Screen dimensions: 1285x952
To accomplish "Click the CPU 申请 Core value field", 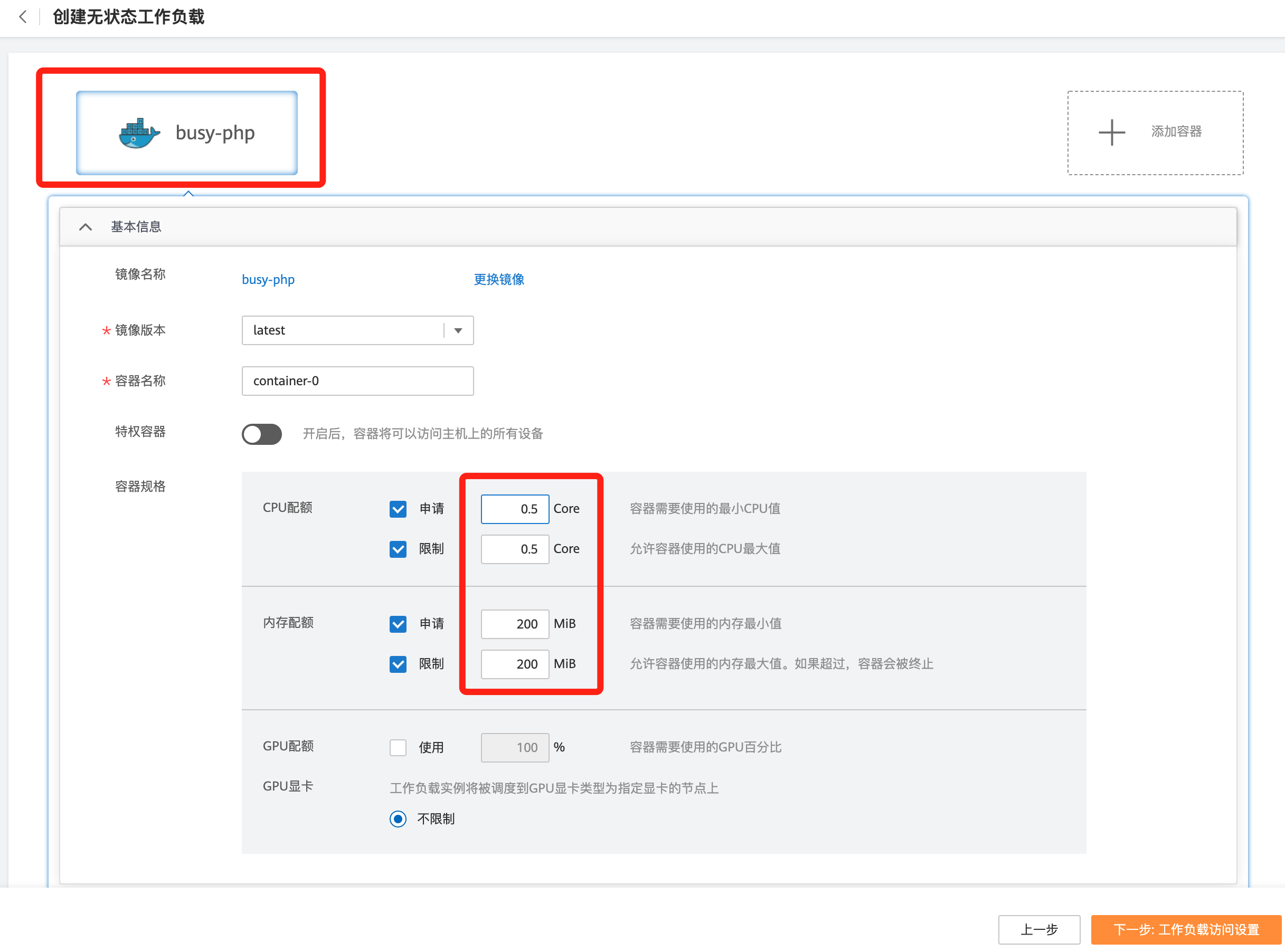I will click(514, 509).
